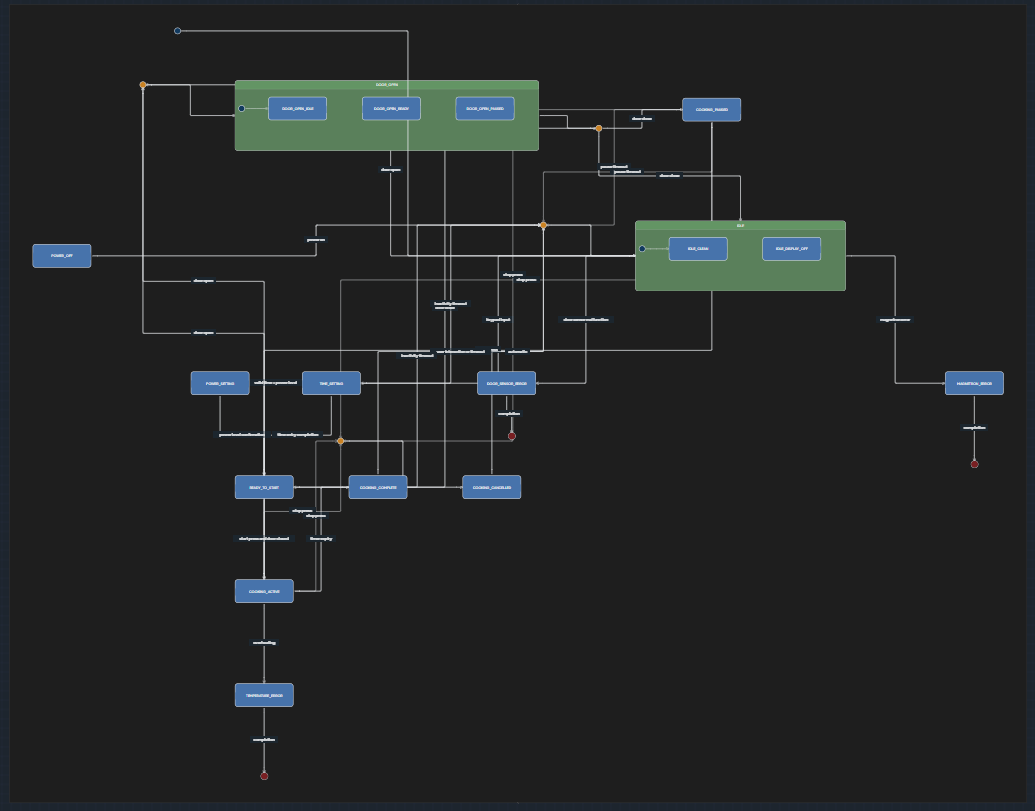
Task: Click the red final state below TEMPERATURE_ERROR
Action: coord(264,776)
